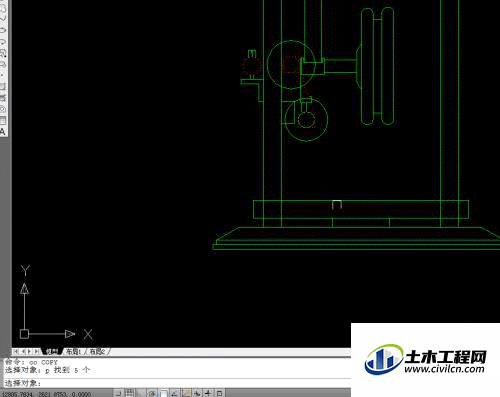Toggle Snap Mode in status bar
Screen dimensions: 500x397
pyautogui.click(x=118, y=393)
